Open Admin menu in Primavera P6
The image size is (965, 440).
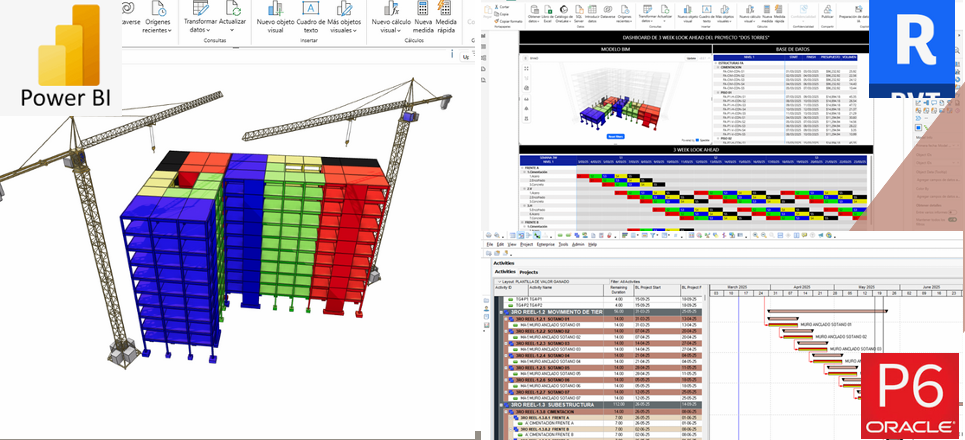coord(578,244)
